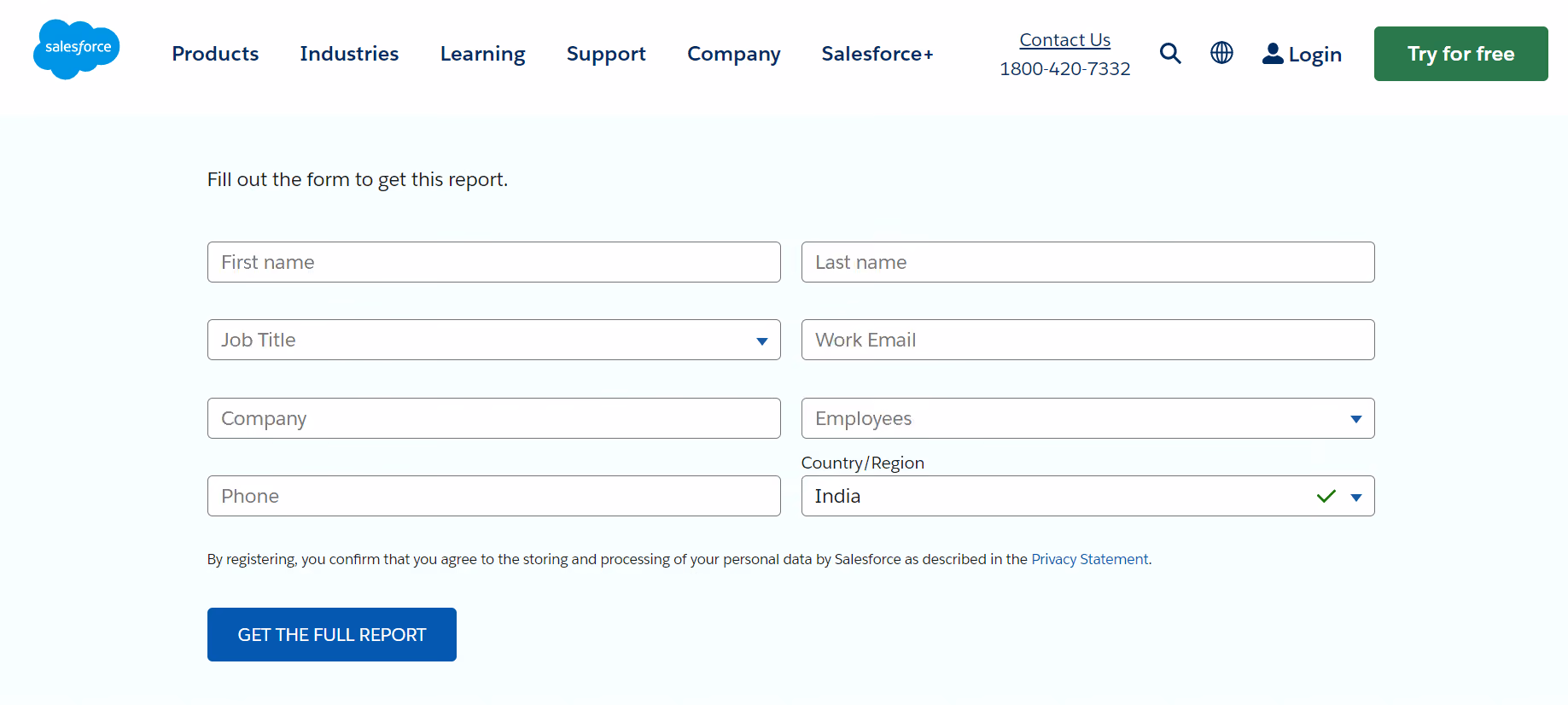The width and height of the screenshot is (1568, 705).
Task: Submit with Get the Full Report button
Action: coord(332,634)
